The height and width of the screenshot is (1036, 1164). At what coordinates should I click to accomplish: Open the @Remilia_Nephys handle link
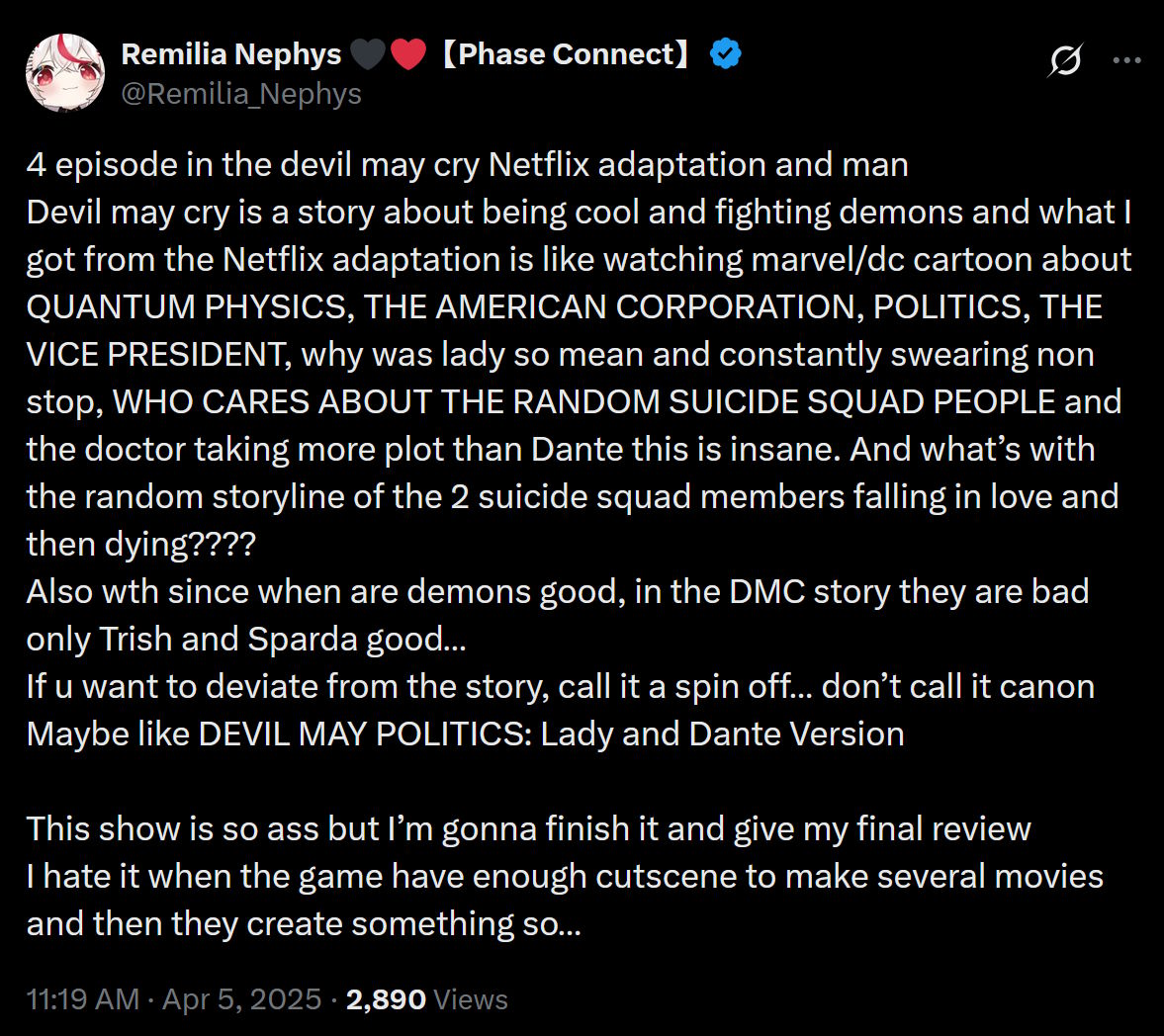click(x=241, y=94)
